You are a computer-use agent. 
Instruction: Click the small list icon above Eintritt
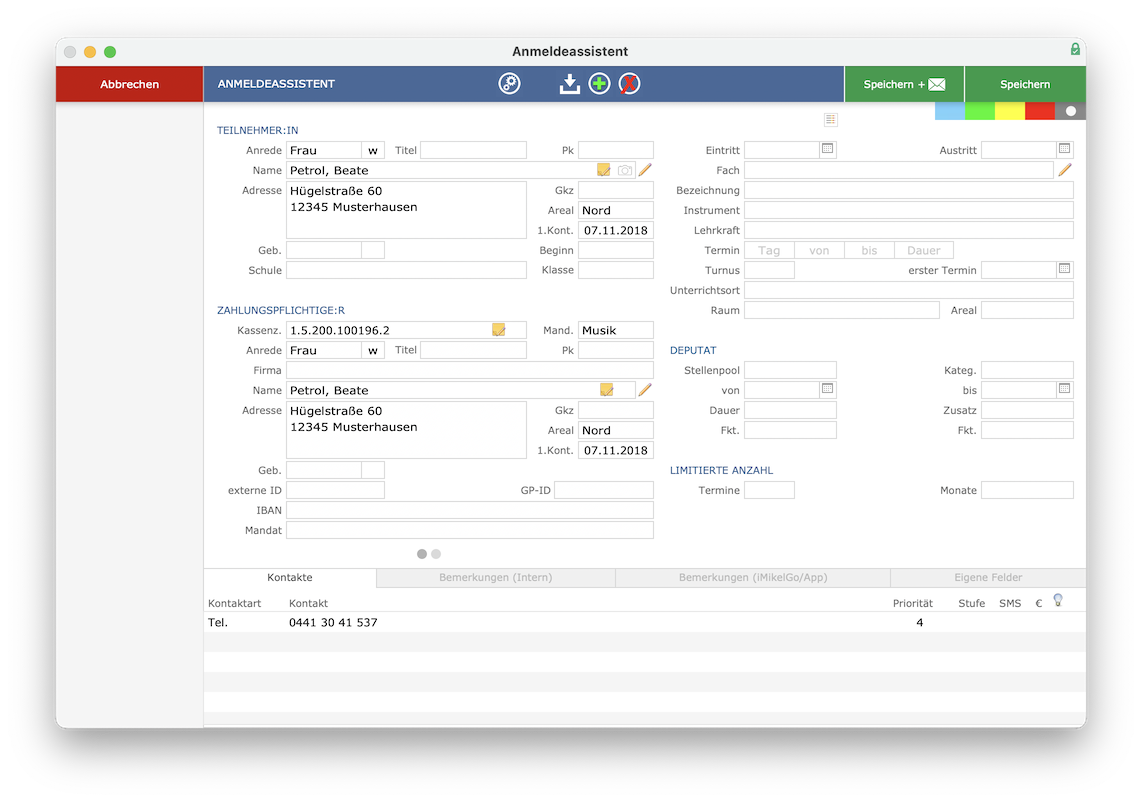click(830, 119)
